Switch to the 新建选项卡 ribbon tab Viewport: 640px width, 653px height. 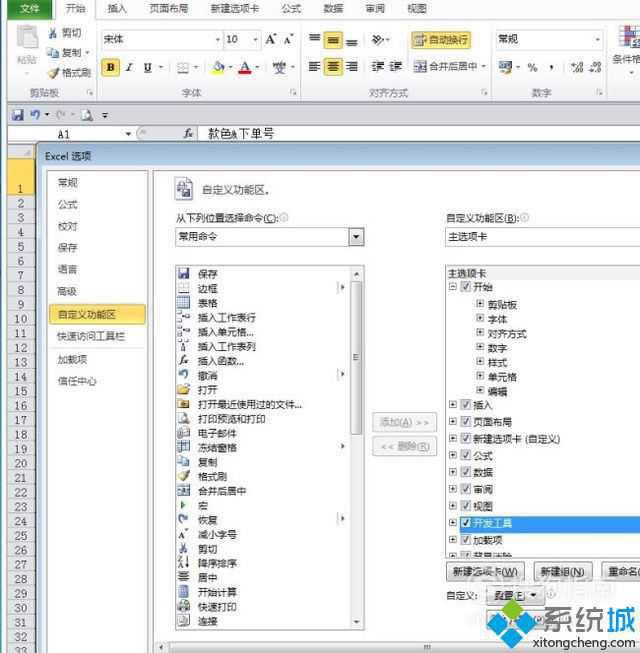point(234,9)
